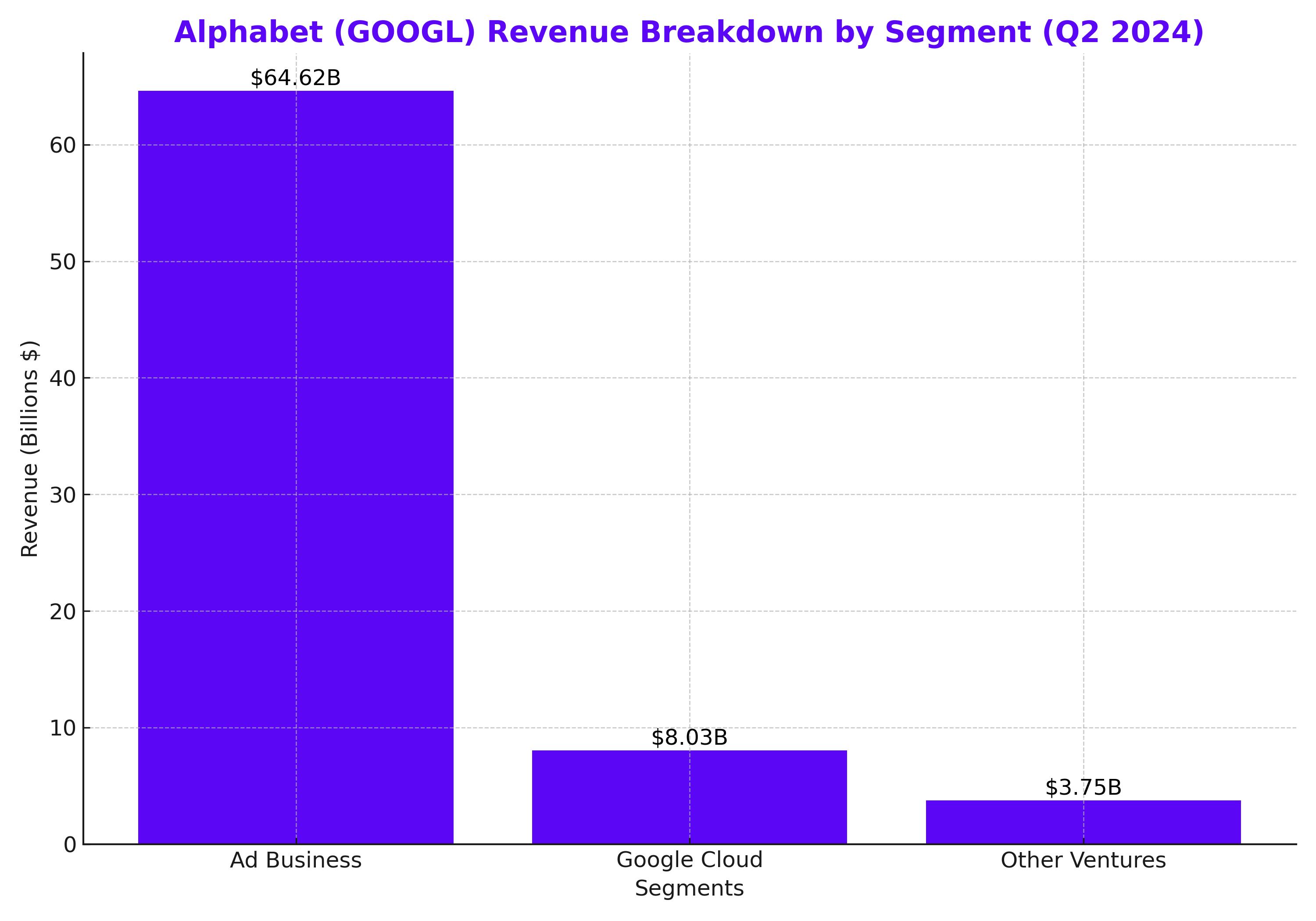Click the Ad Business axis label
This screenshot has height=921, width=1316.
[x=296, y=860]
